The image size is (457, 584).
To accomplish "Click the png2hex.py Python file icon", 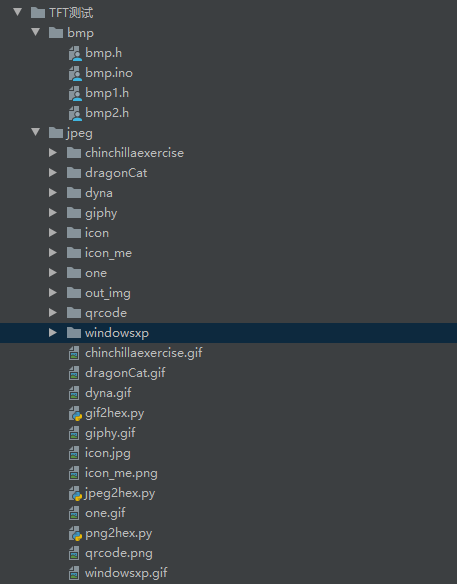I will 75,534.
